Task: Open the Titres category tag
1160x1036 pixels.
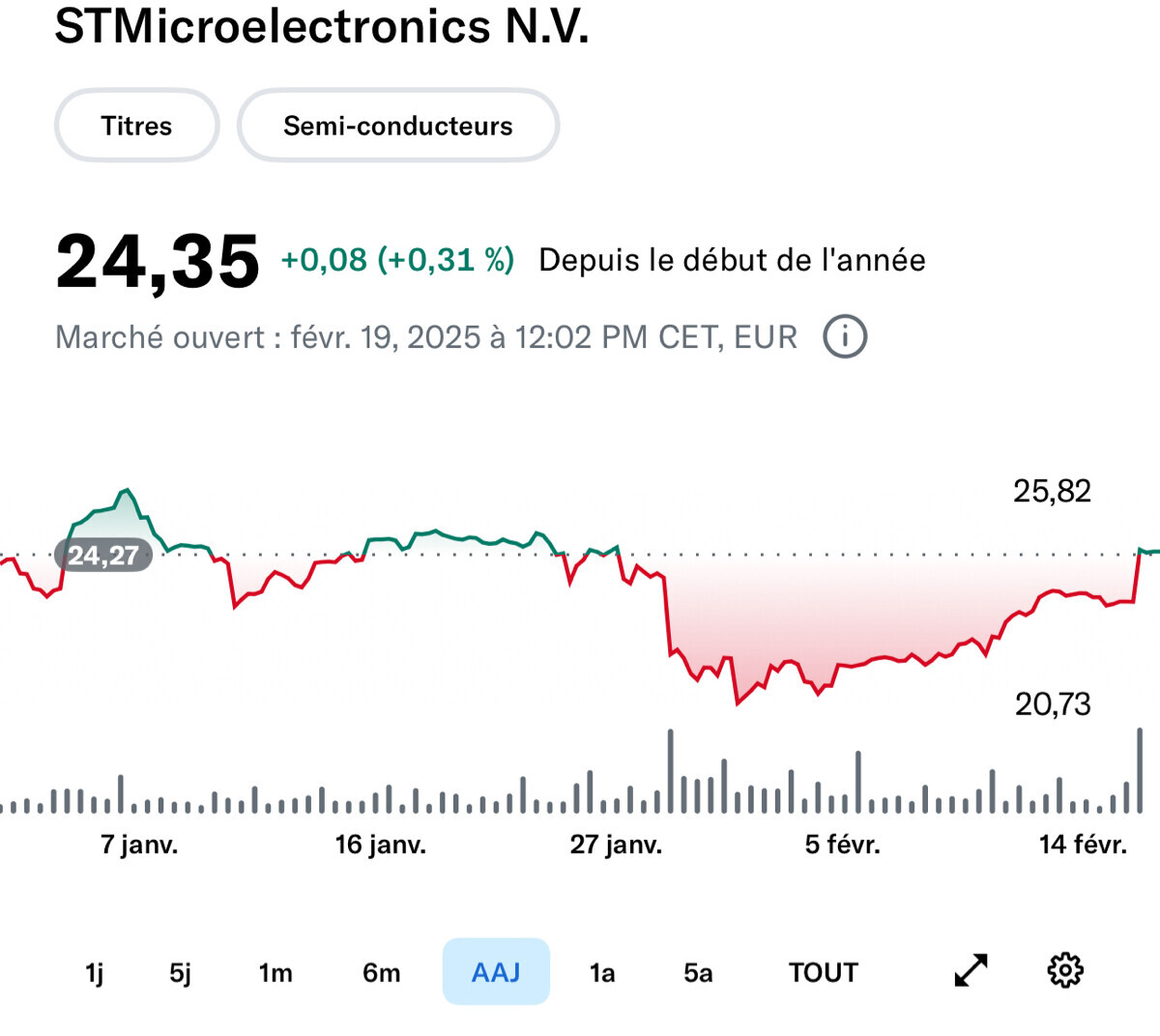Action: tap(136, 126)
